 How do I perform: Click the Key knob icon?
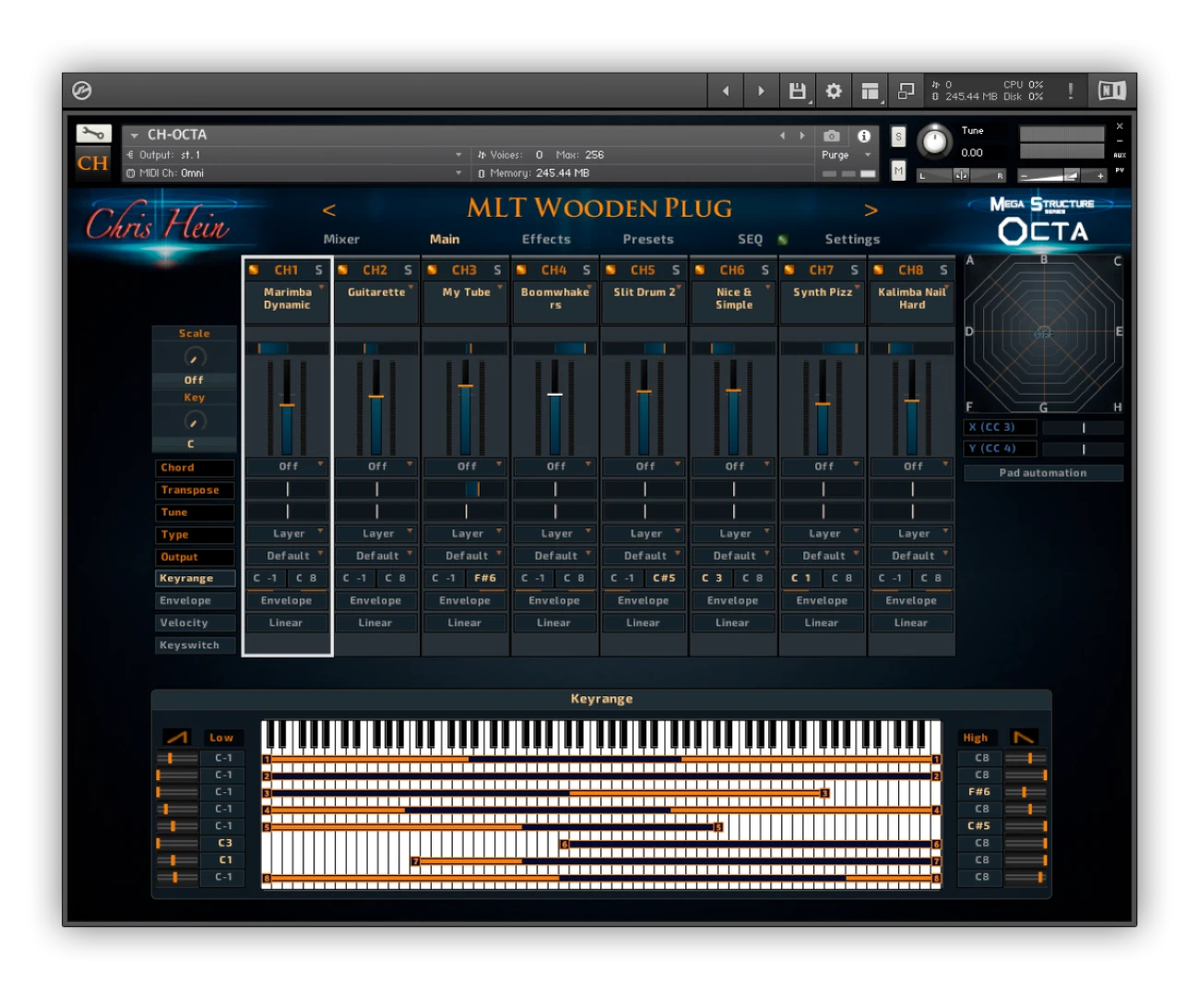click(194, 421)
